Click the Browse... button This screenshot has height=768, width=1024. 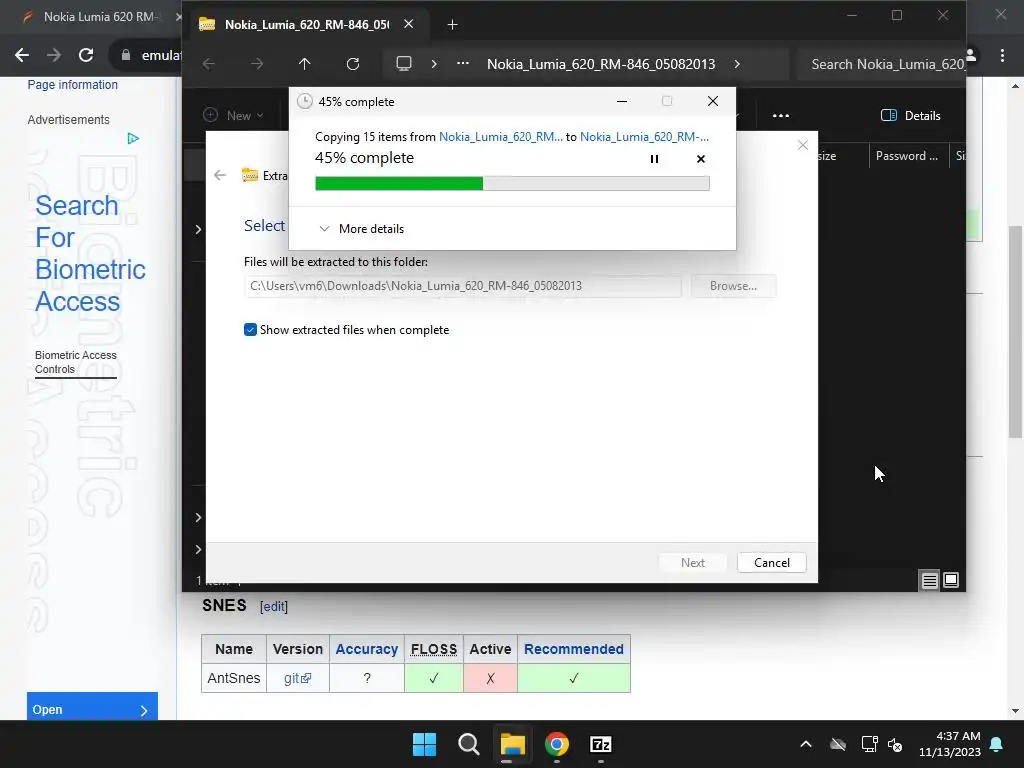(733, 286)
